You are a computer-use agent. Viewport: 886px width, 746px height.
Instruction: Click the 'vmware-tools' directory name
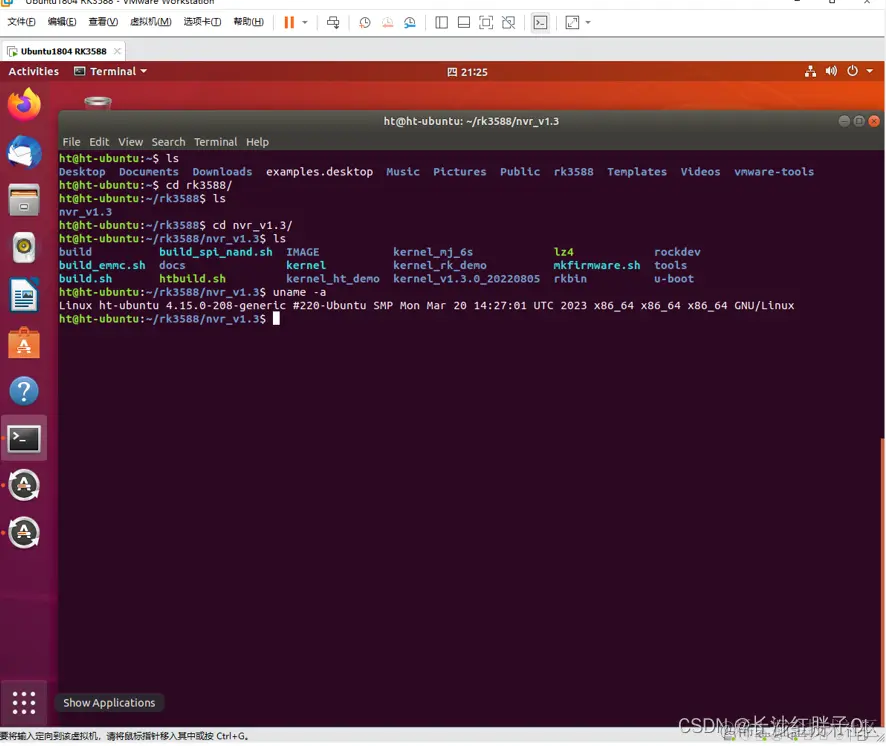pyautogui.click(x=774, y=172)
